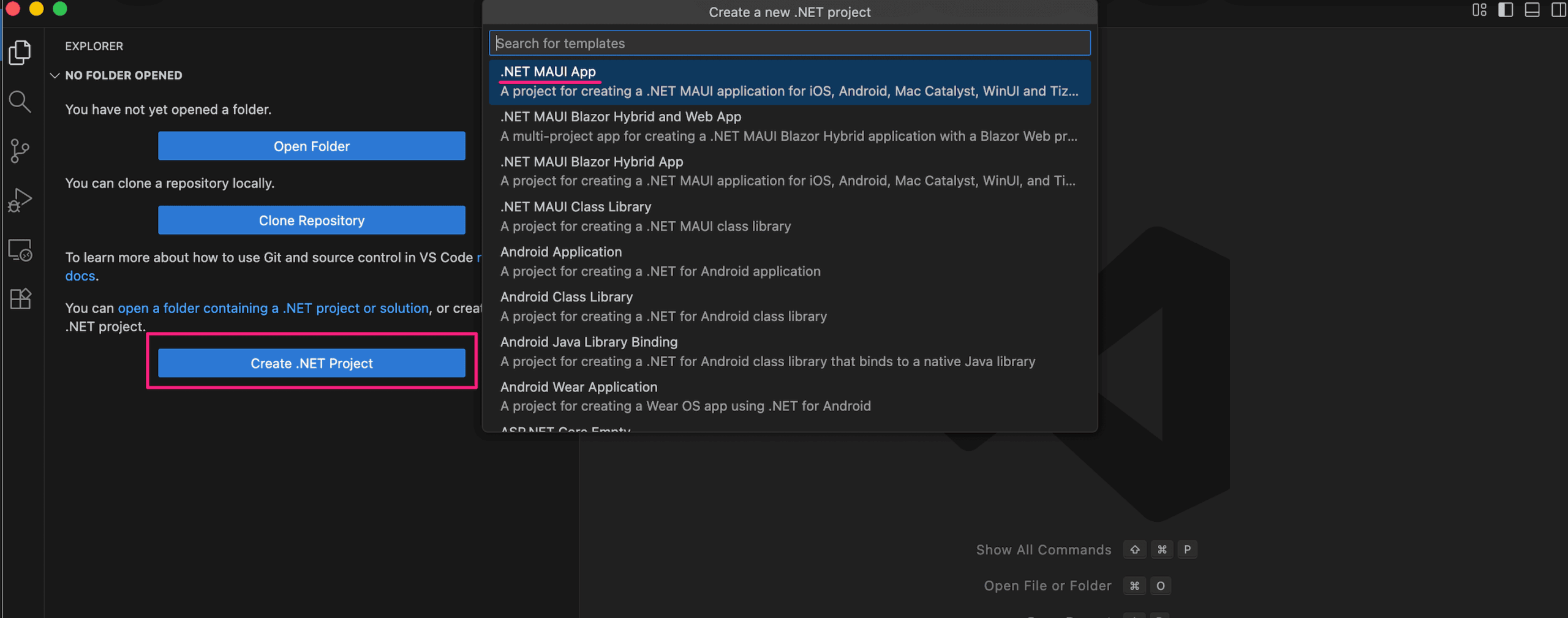This screenshot has width=1568, height=618.
Task: Select the Run and Debug icon
Action: (20, 200)
